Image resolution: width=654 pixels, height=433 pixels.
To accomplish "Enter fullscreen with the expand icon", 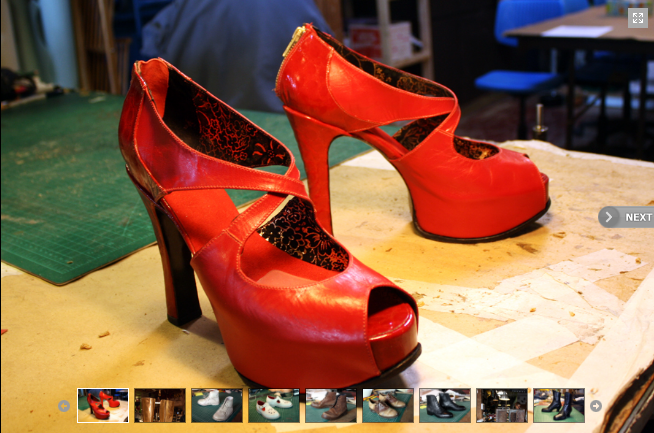I will coord(637,17).
